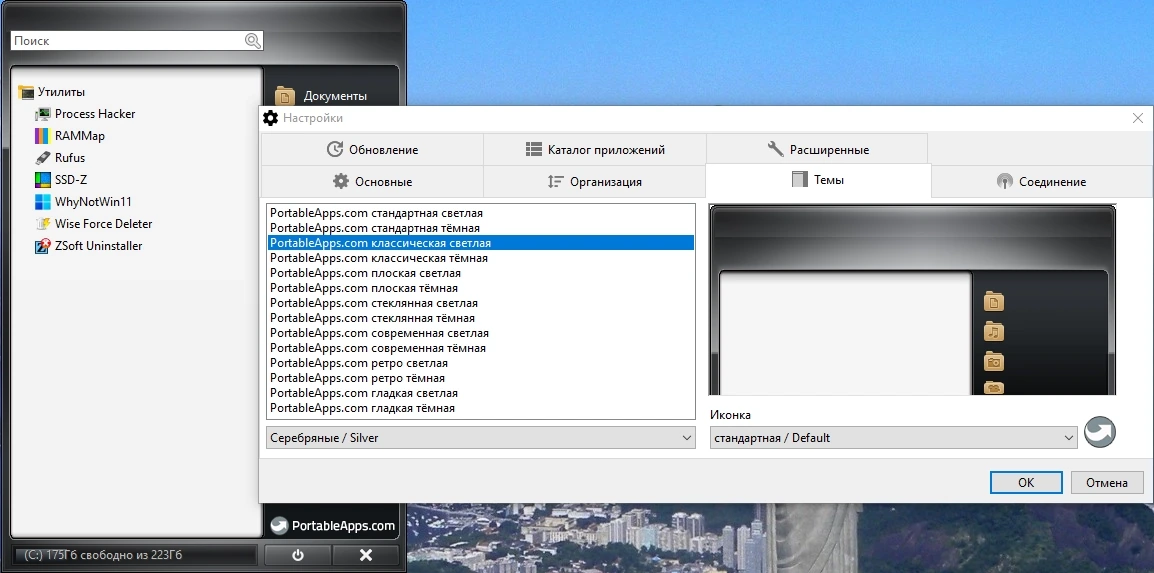
Task: Select theme ретро светлая
Action: click(x=481, y=363)
